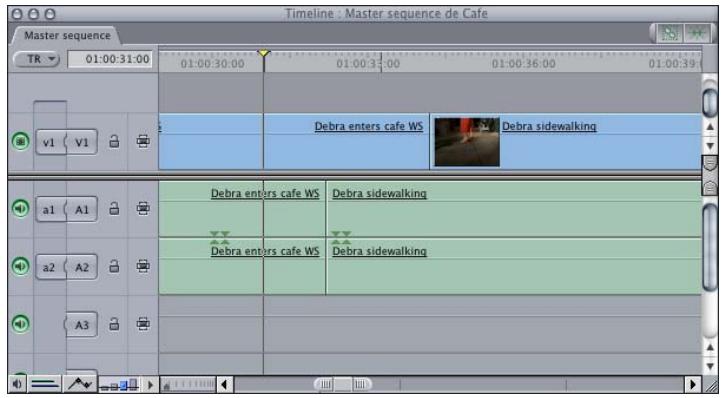The height and width of the screenshot is (398, 723).
Task: Mute the A3 track audible control
Action: pos(20,324)
